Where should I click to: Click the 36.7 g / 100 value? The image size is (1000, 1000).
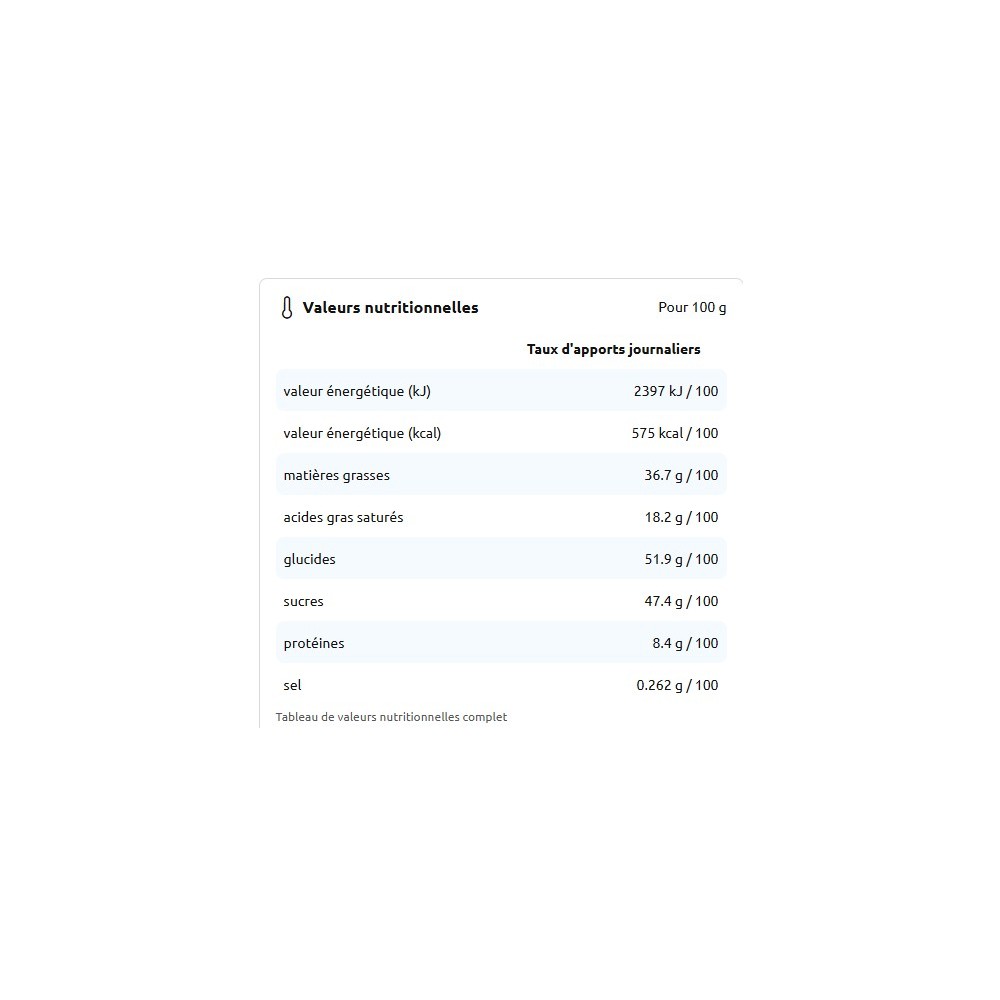tap(681, 475)
